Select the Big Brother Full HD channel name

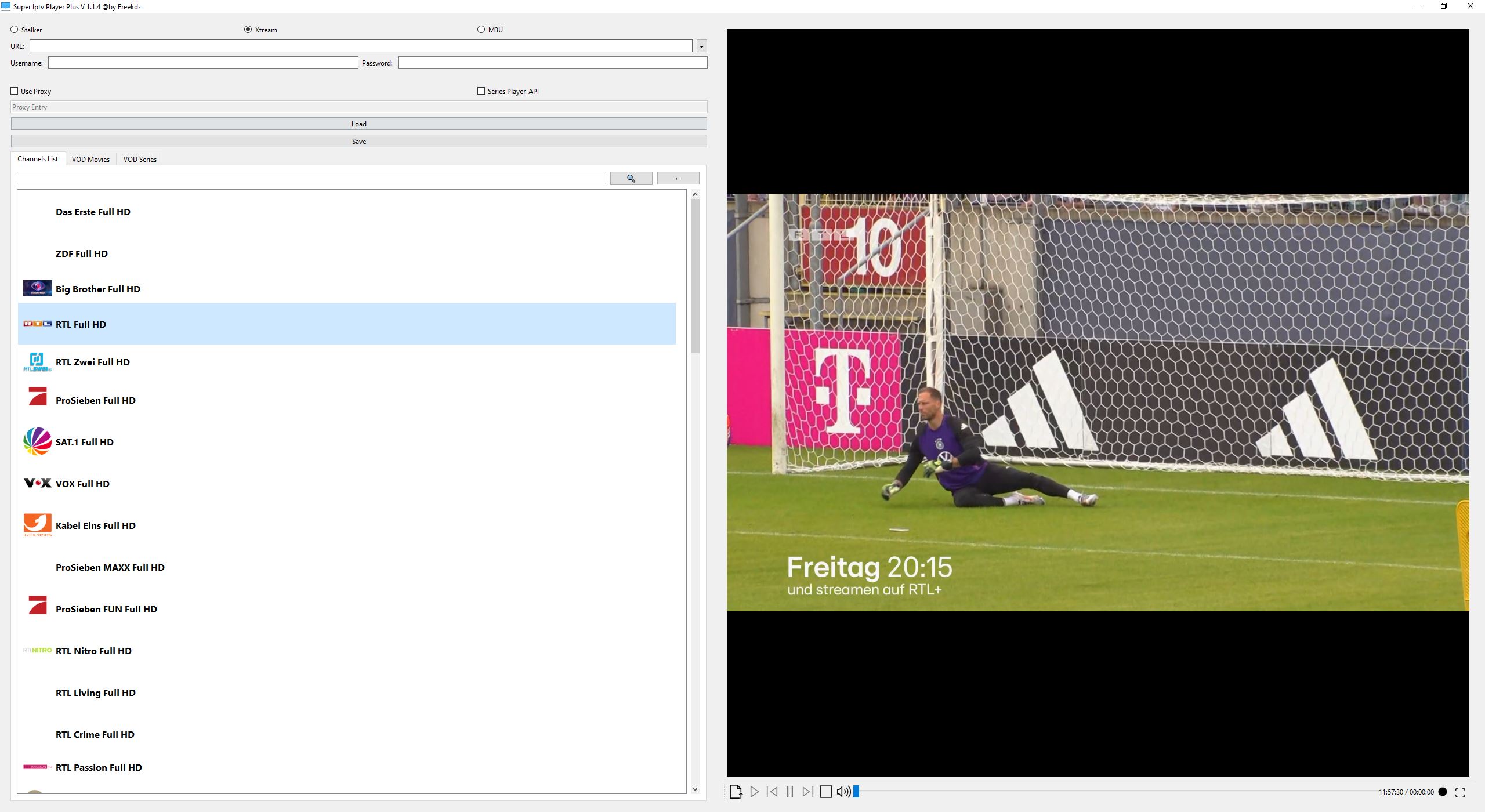coord(98,289)
